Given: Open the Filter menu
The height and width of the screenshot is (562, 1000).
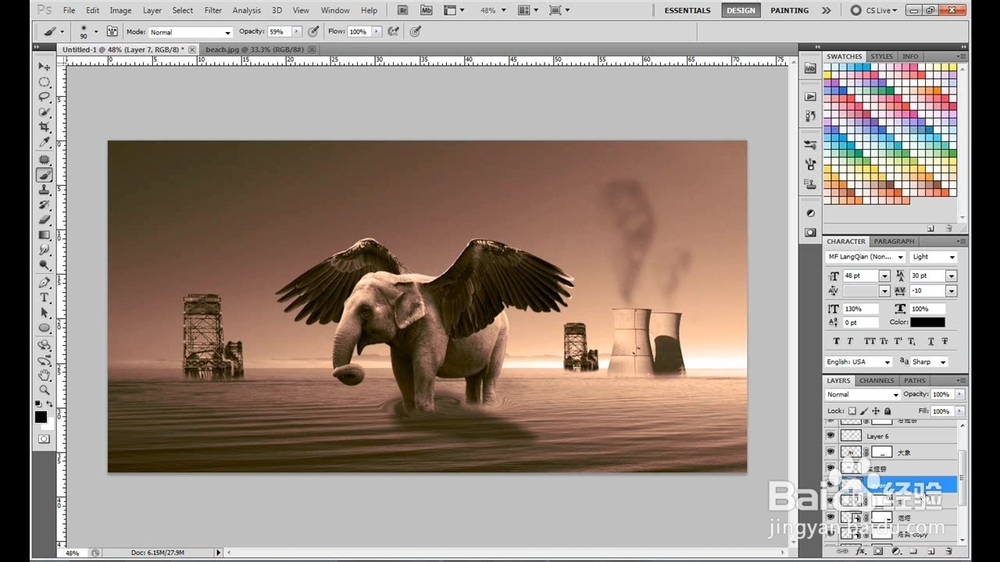Looking at the screenshot, I should (x=213, y=10).
